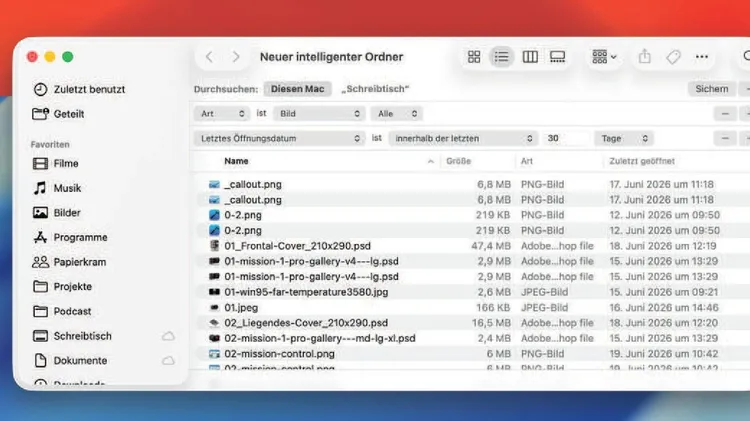Select Diesen Mac search scope
Screen dimensions: 750x421
tap(298, 89)
